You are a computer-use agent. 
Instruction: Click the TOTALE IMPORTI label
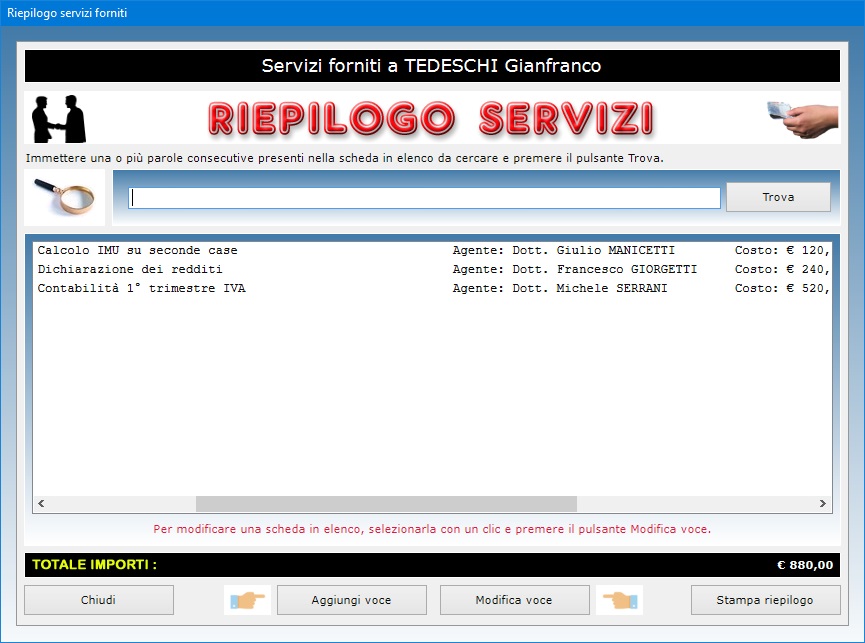click(x=94, y=565)
